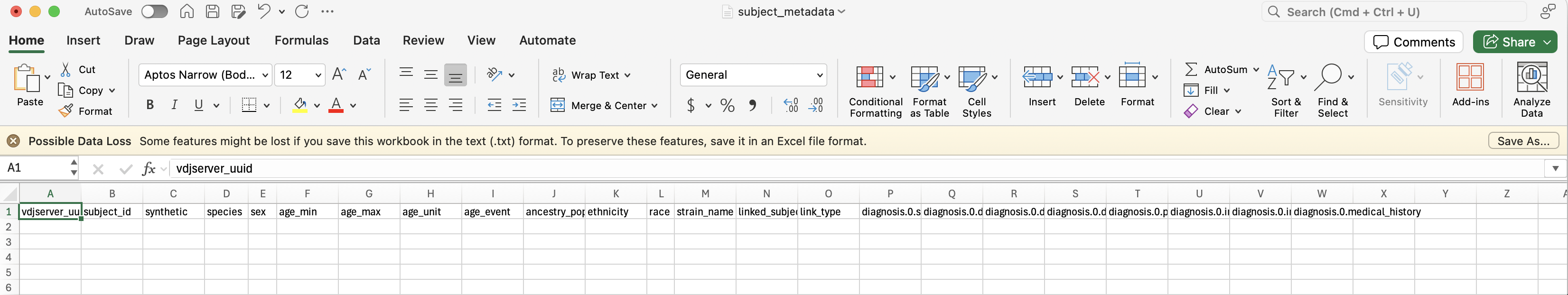This screenshot has width=1568, height=295.
Task: Toggle the AutoSave switch
Action: [x=154, y=11]
